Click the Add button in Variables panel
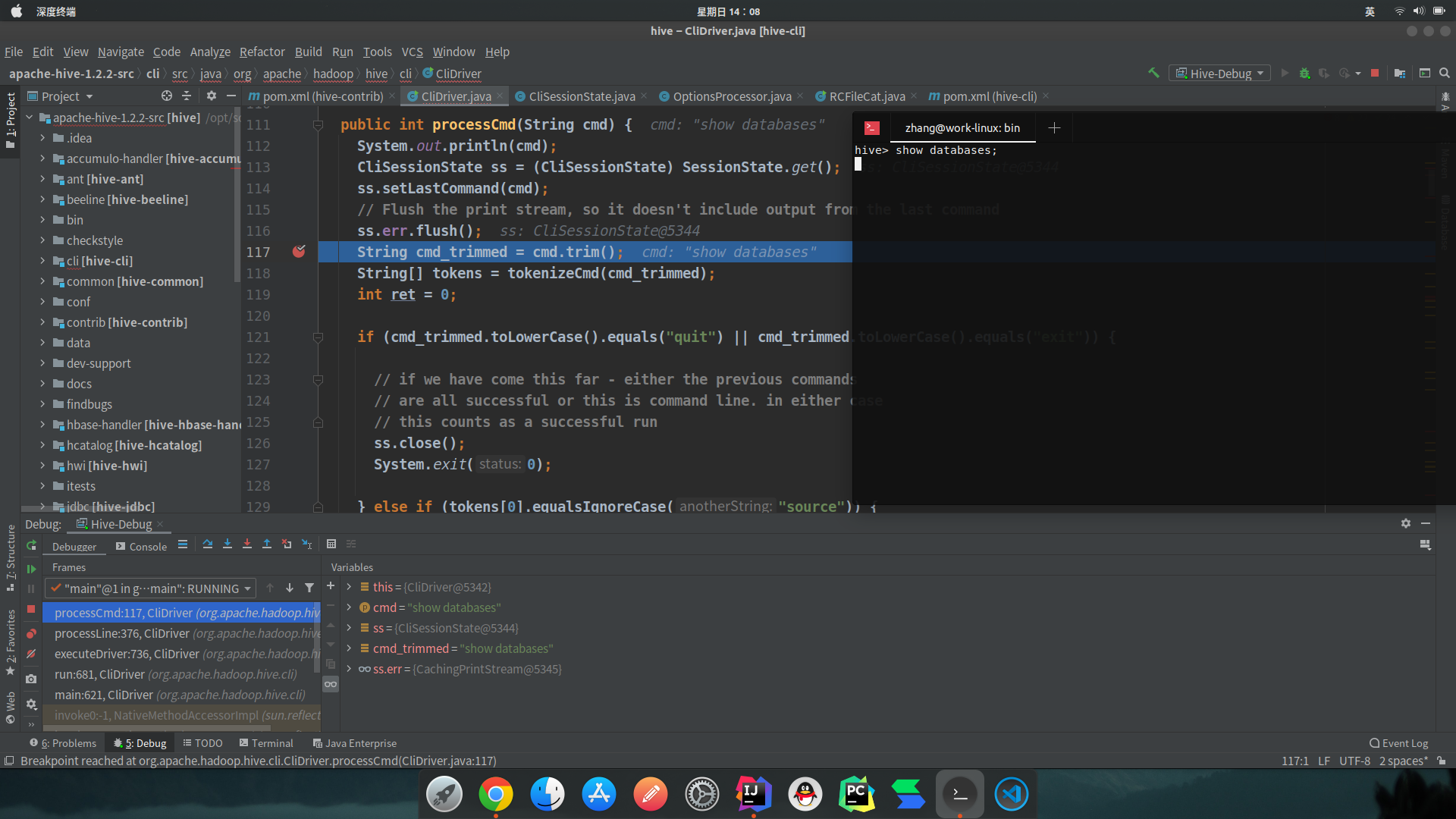 click(330, 586)
